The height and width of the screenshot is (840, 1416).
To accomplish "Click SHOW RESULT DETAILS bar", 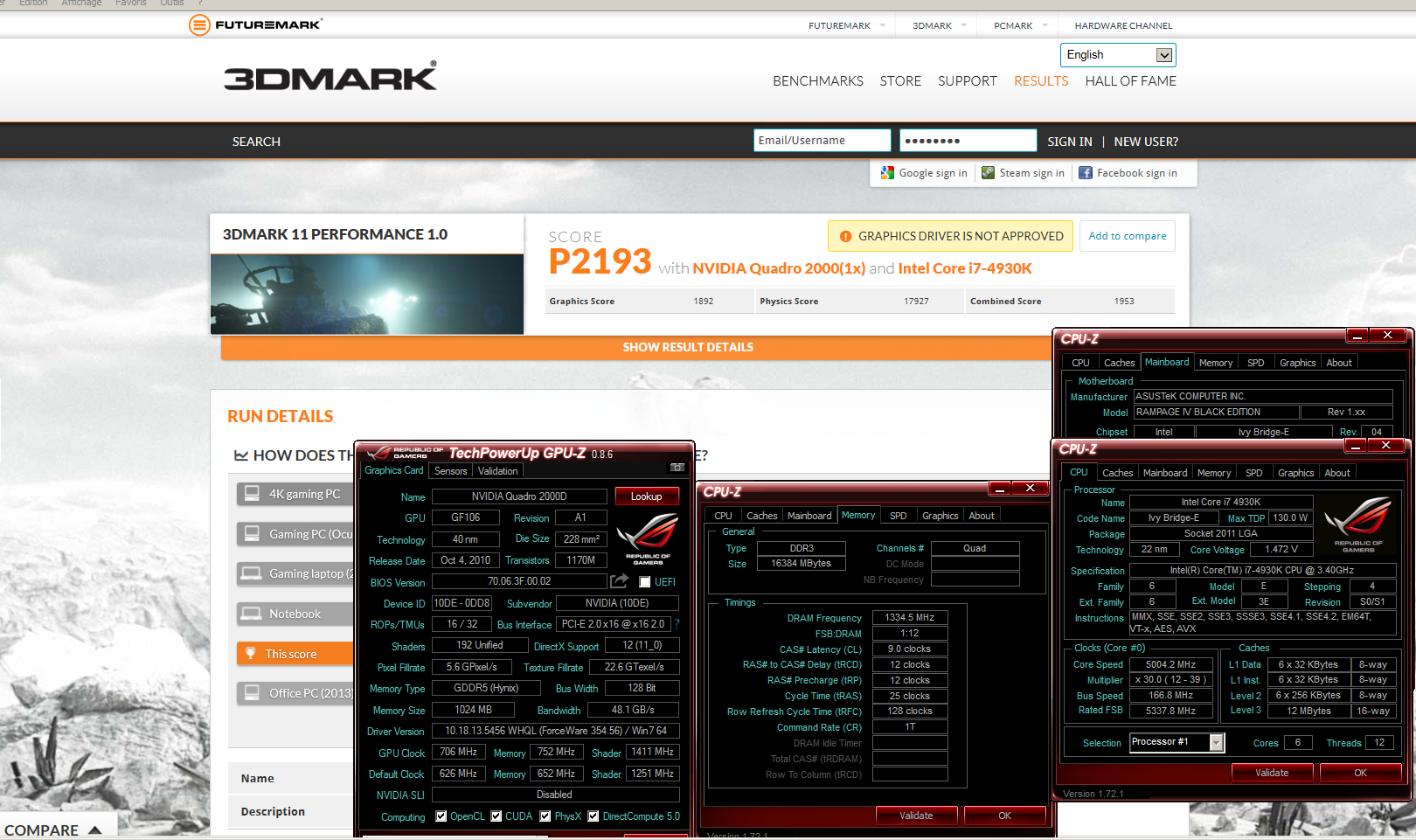I will (637, 347).
